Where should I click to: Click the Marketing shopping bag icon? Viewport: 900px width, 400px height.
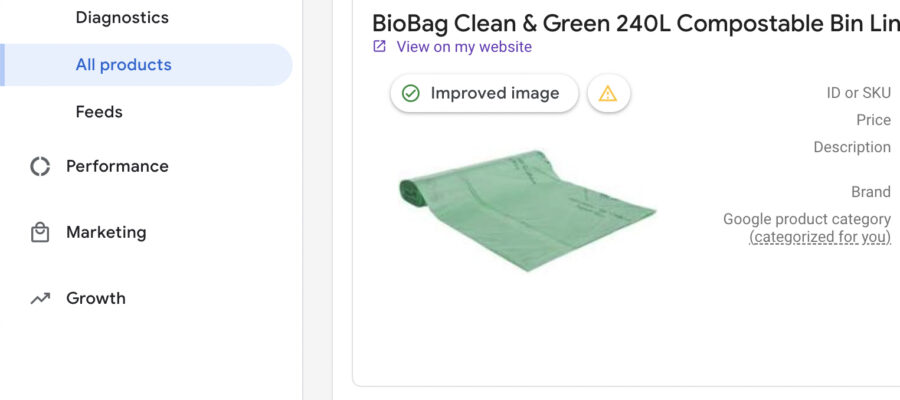pyautogui.click(x=40, y=232)
